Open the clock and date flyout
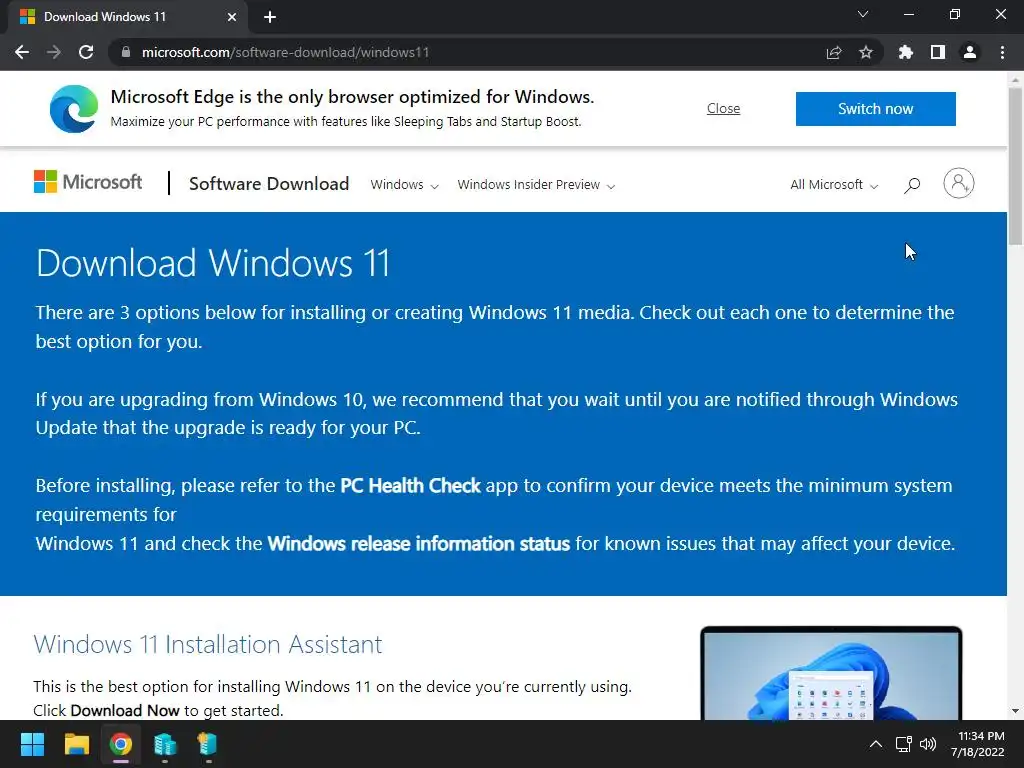 pos(978,744)
